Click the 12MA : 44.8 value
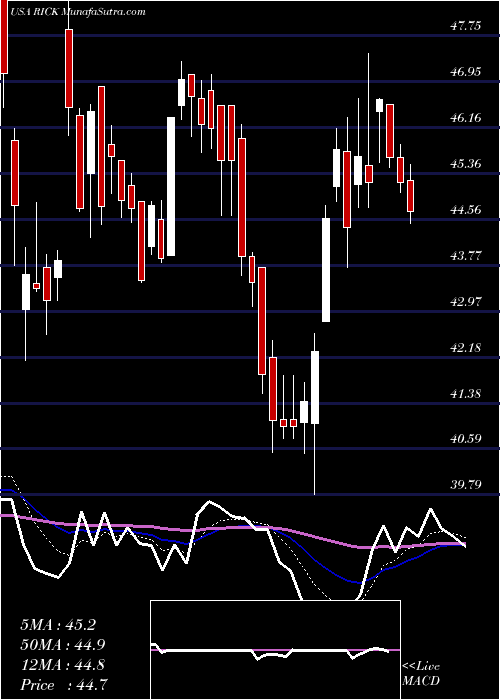Screen dimensions: 500x700 tap(63, 665)
